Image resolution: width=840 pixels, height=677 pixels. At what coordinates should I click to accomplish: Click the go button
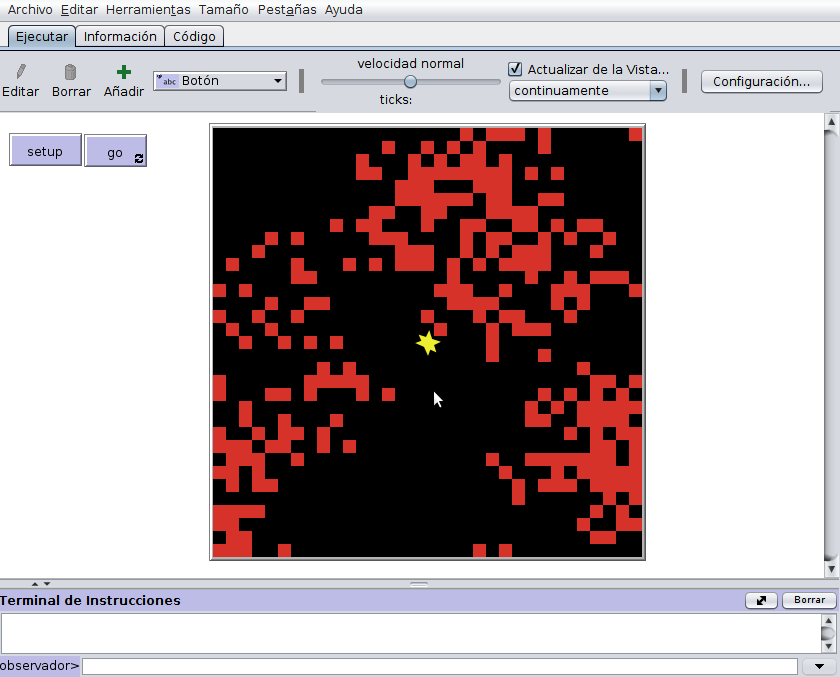pyautogui.click(x=115, y=151)
